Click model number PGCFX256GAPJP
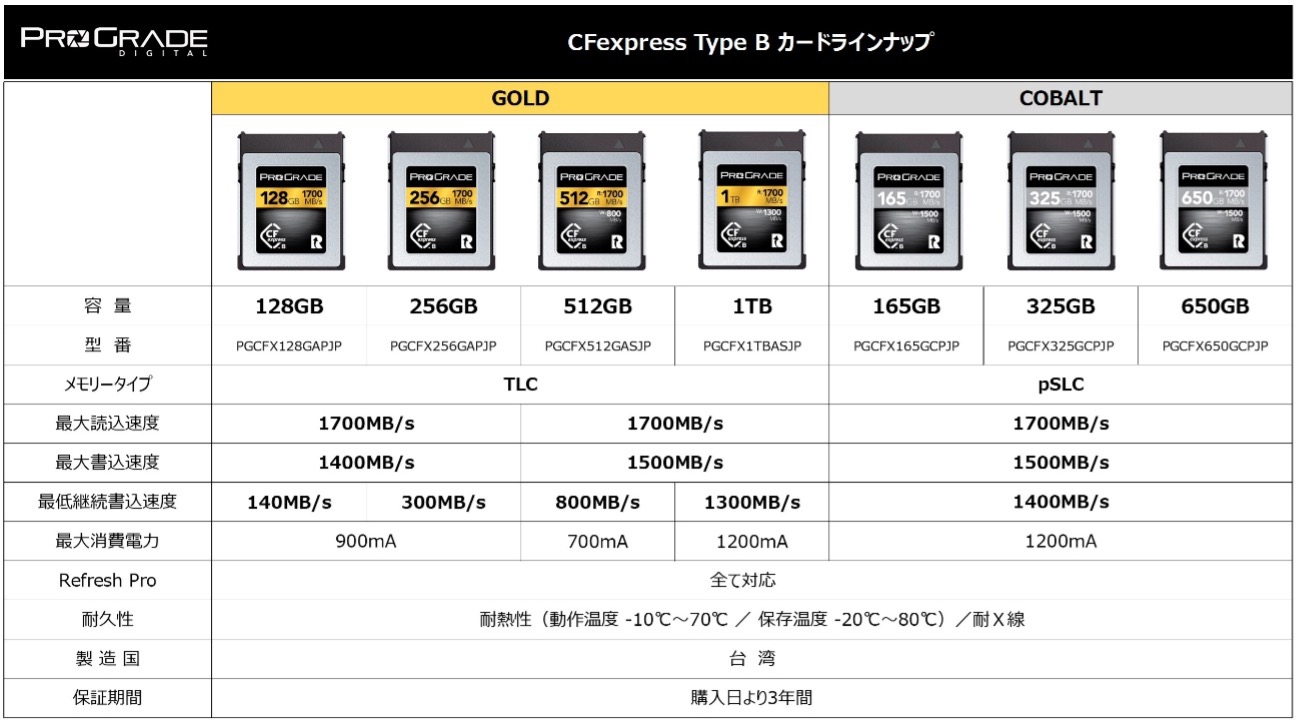Screen dimensions: 1301x724 [x=444, y=346]
